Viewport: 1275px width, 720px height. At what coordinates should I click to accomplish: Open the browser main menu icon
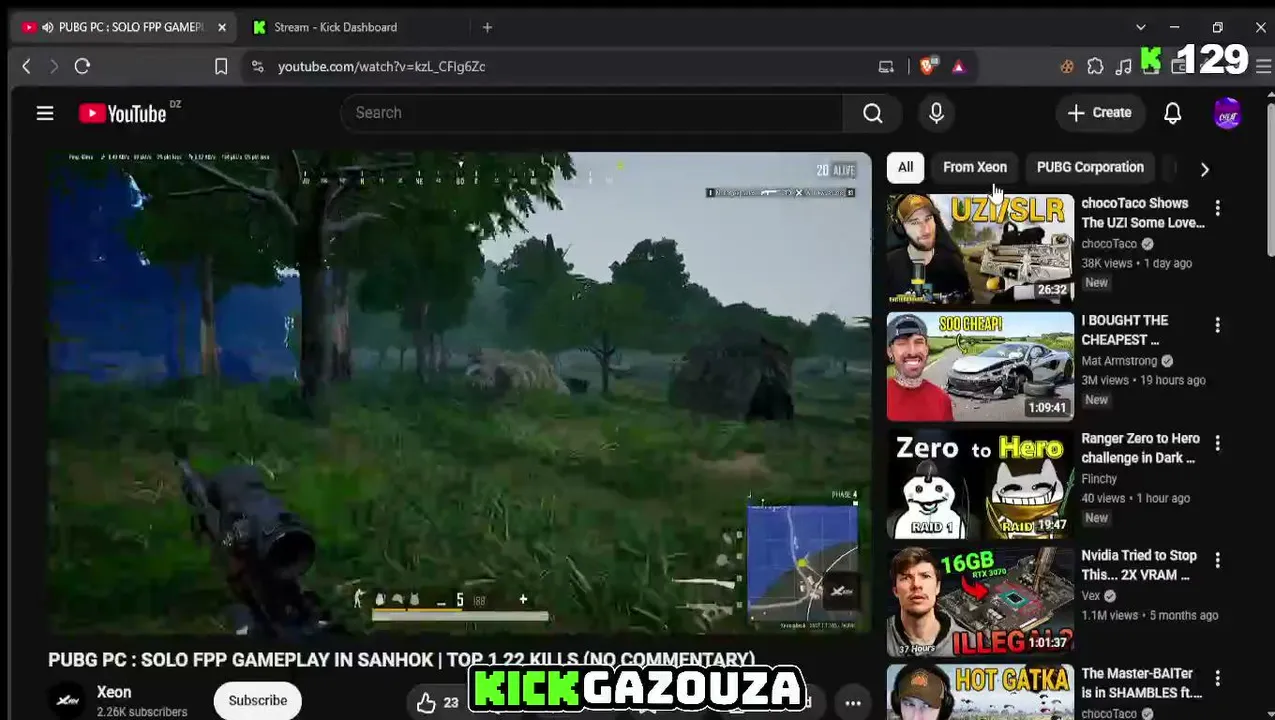[x=1264, y=66]
